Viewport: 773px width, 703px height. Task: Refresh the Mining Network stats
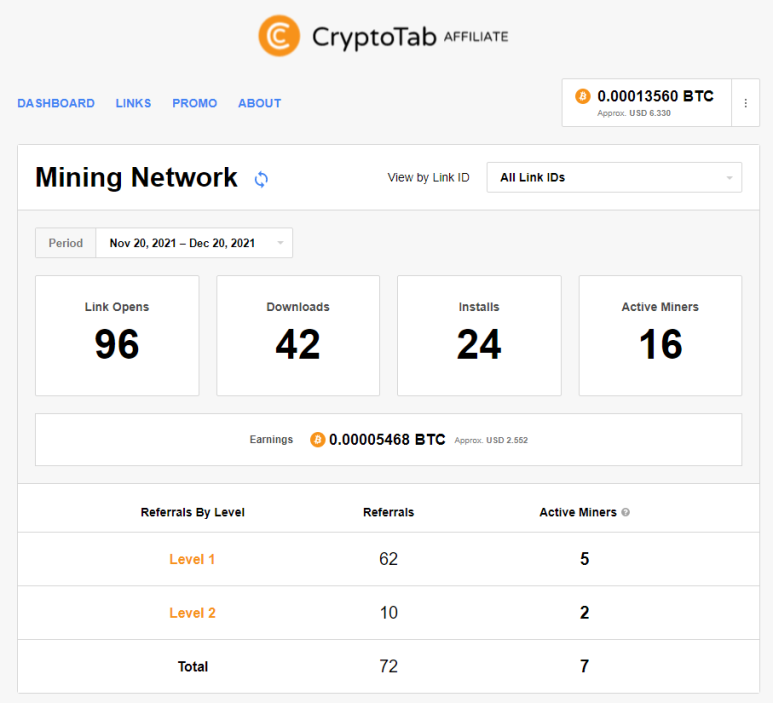(x=261, y=179)
